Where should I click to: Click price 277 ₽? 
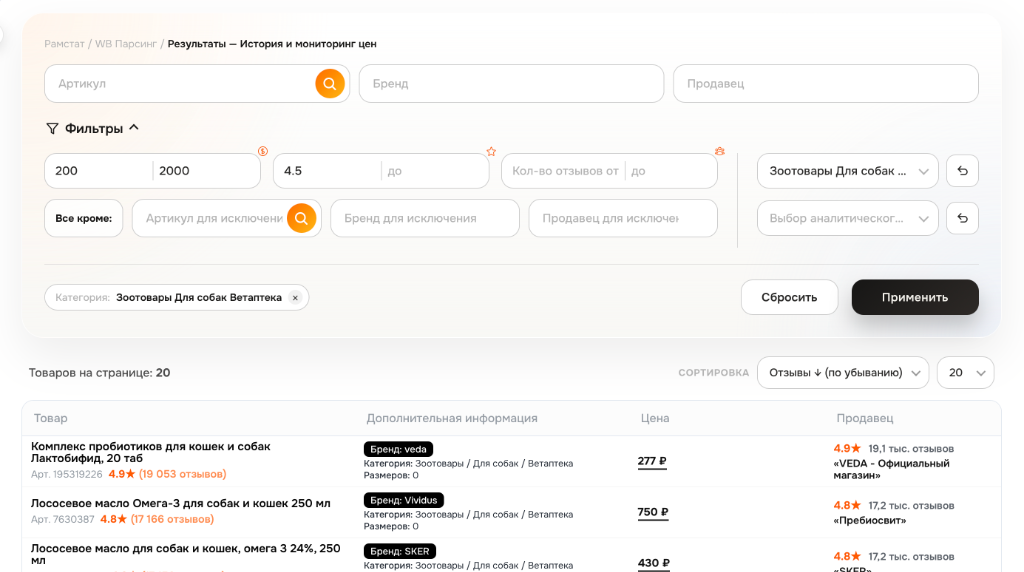point(652,461)
